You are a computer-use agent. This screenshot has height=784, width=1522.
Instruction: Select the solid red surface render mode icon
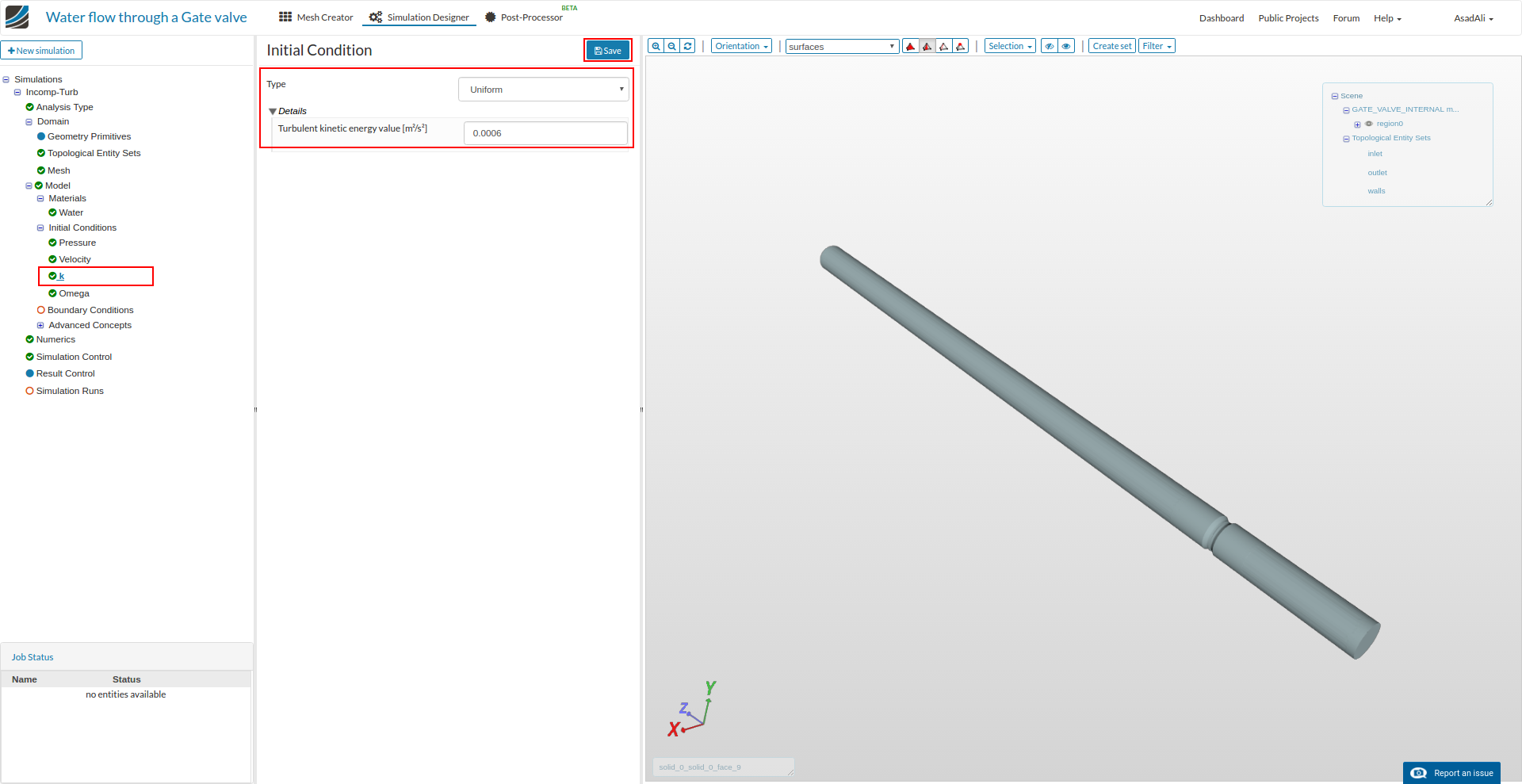pyautogui.click(x=911, y=46)
